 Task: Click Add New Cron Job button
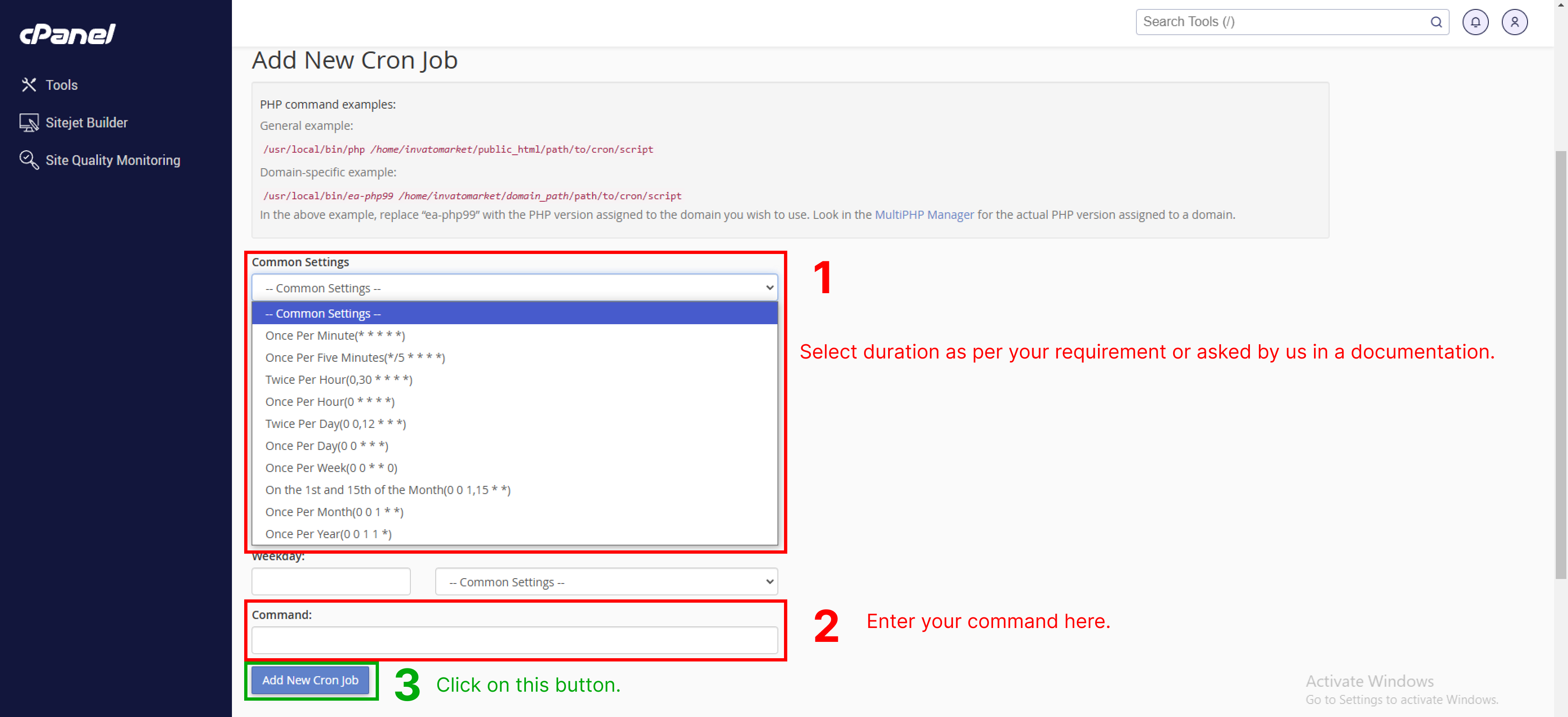(311, 680)
